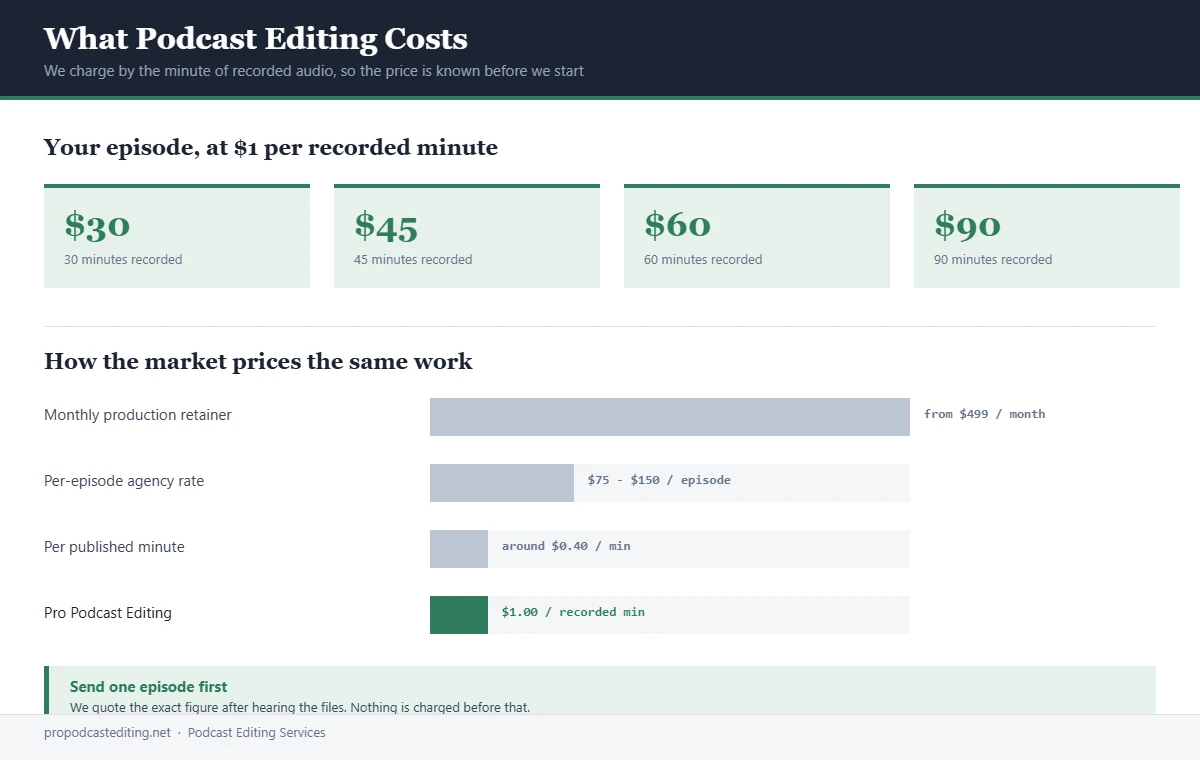The height and width of the screenshot is (760, 1200).
Task: Click 'Your episode, at $1 per recorded minute' heading
Action: [x=271, y=148]
